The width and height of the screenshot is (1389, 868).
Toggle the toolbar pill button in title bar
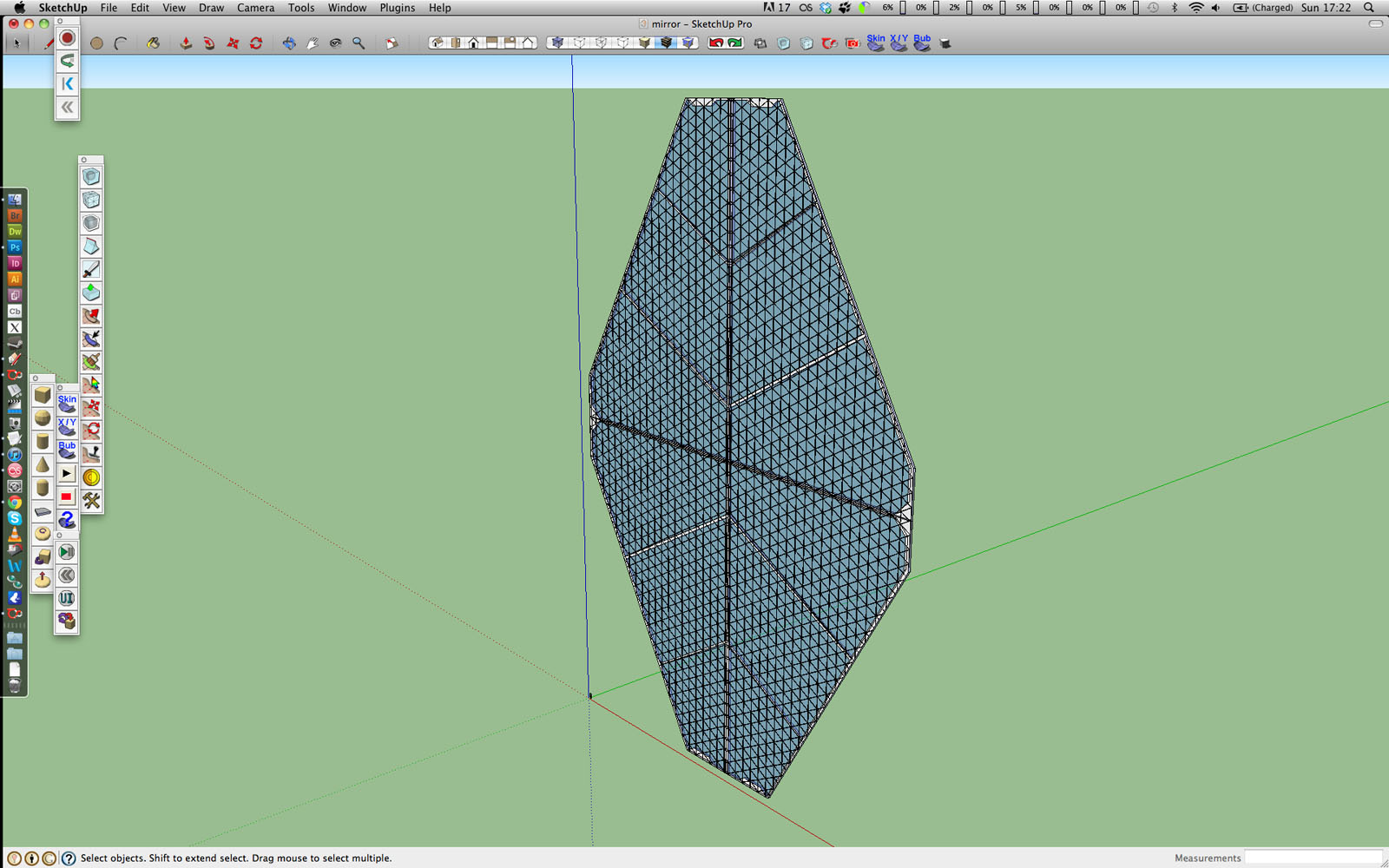(1375, 24)
